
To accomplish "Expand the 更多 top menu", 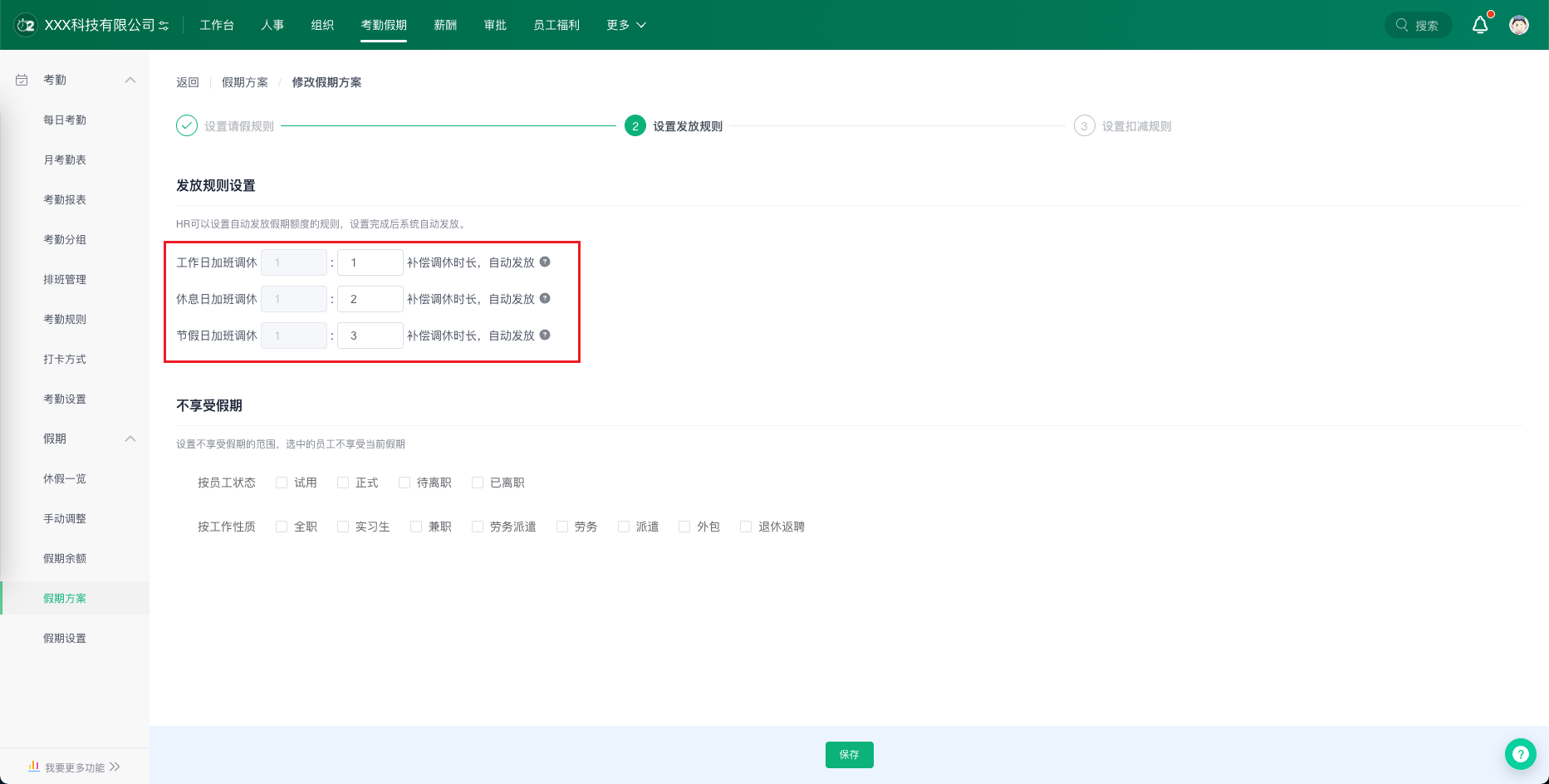I will 626,25.
